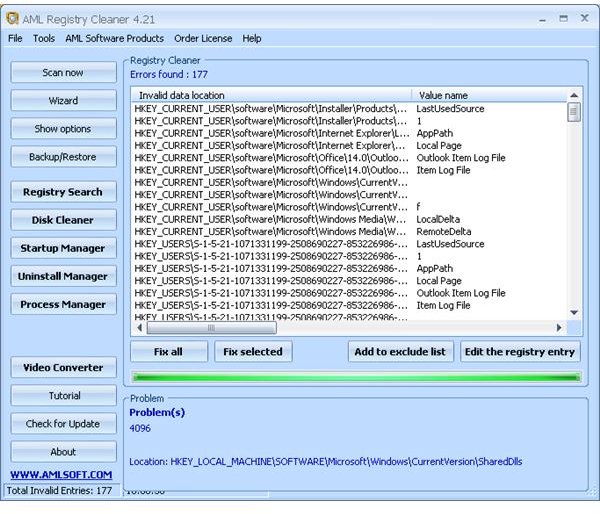Open Uninstall Manager
Image resolution: width=600 pixels, height=514 pixels.
(x=63, y=276)
